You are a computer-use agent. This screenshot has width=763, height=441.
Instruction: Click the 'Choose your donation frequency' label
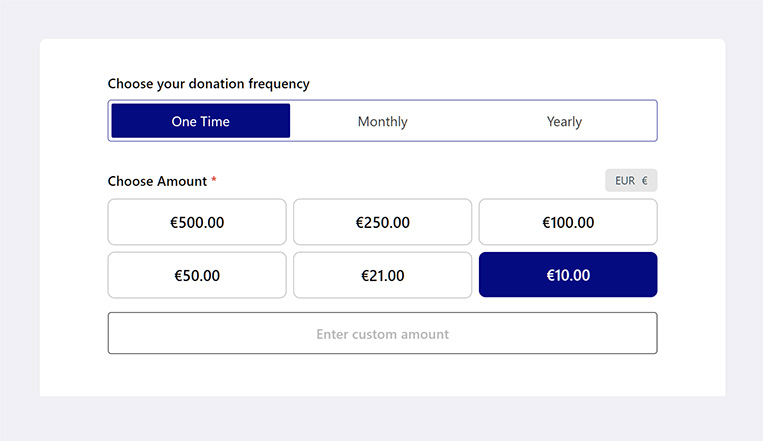point(208,84)
